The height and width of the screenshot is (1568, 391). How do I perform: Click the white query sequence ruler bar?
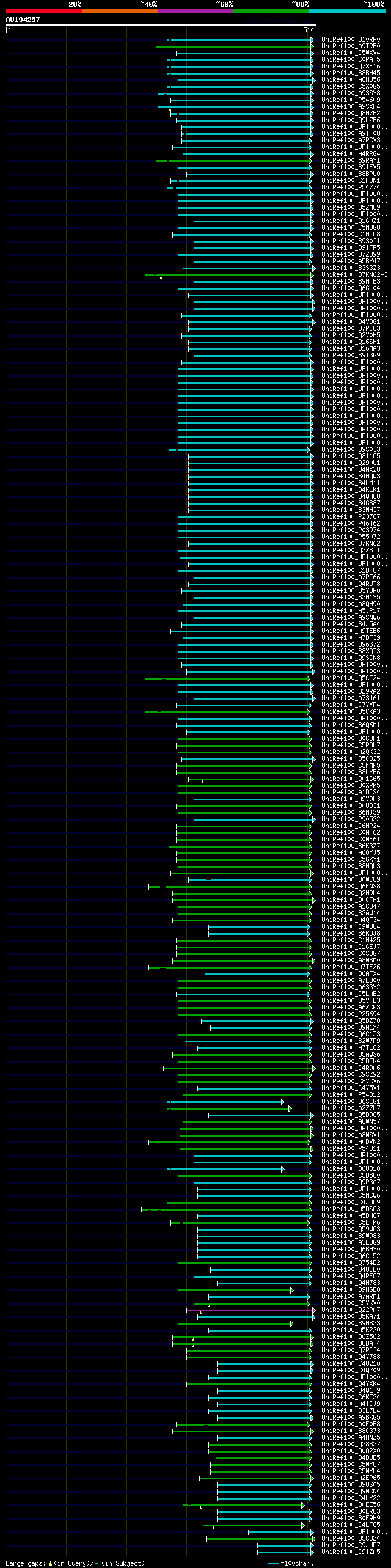click(x=161, y=25)
